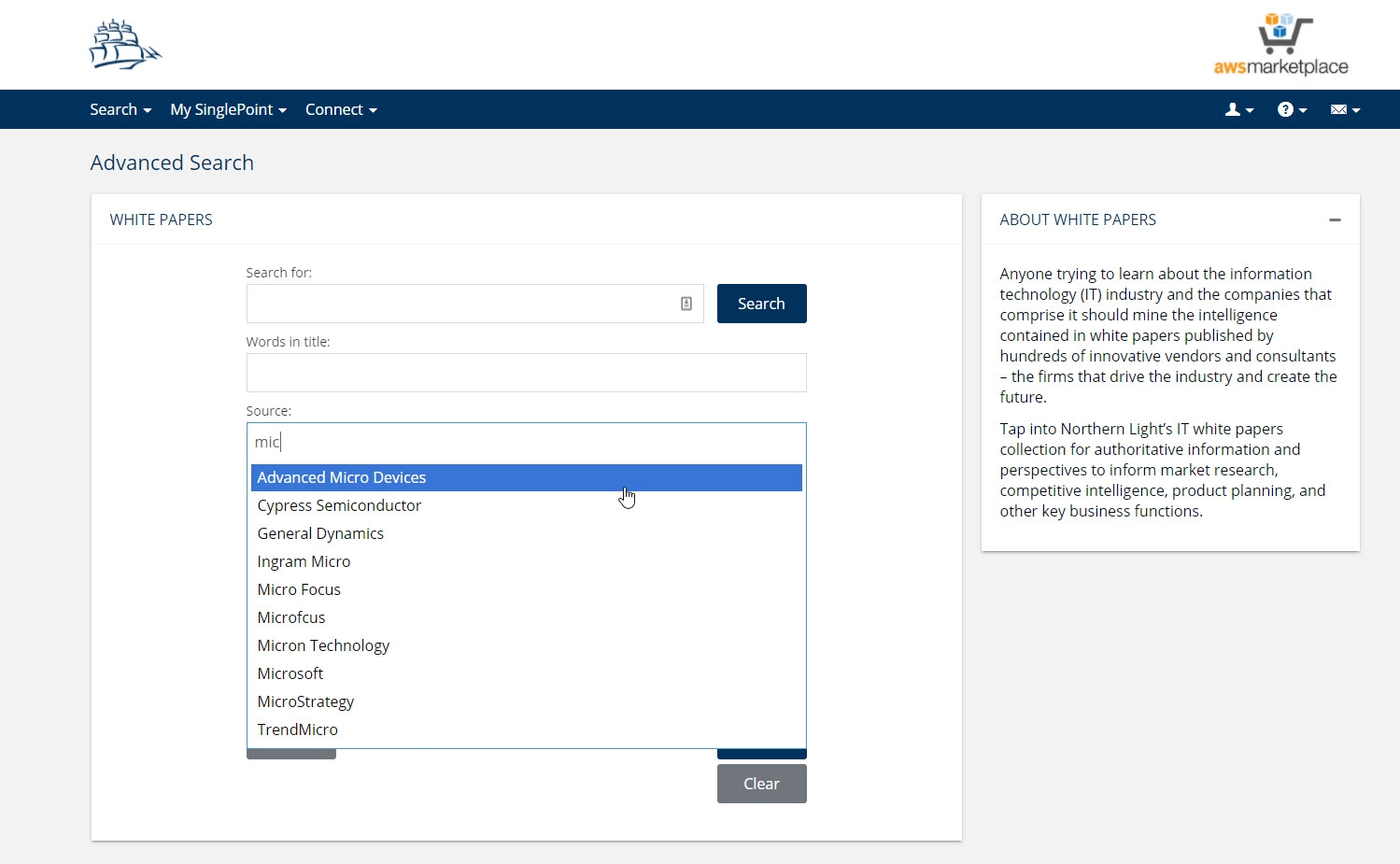Click the Clear button
Image resolution: width=1400 pixels, height=864 pixels.
click(x=761, y=784)
